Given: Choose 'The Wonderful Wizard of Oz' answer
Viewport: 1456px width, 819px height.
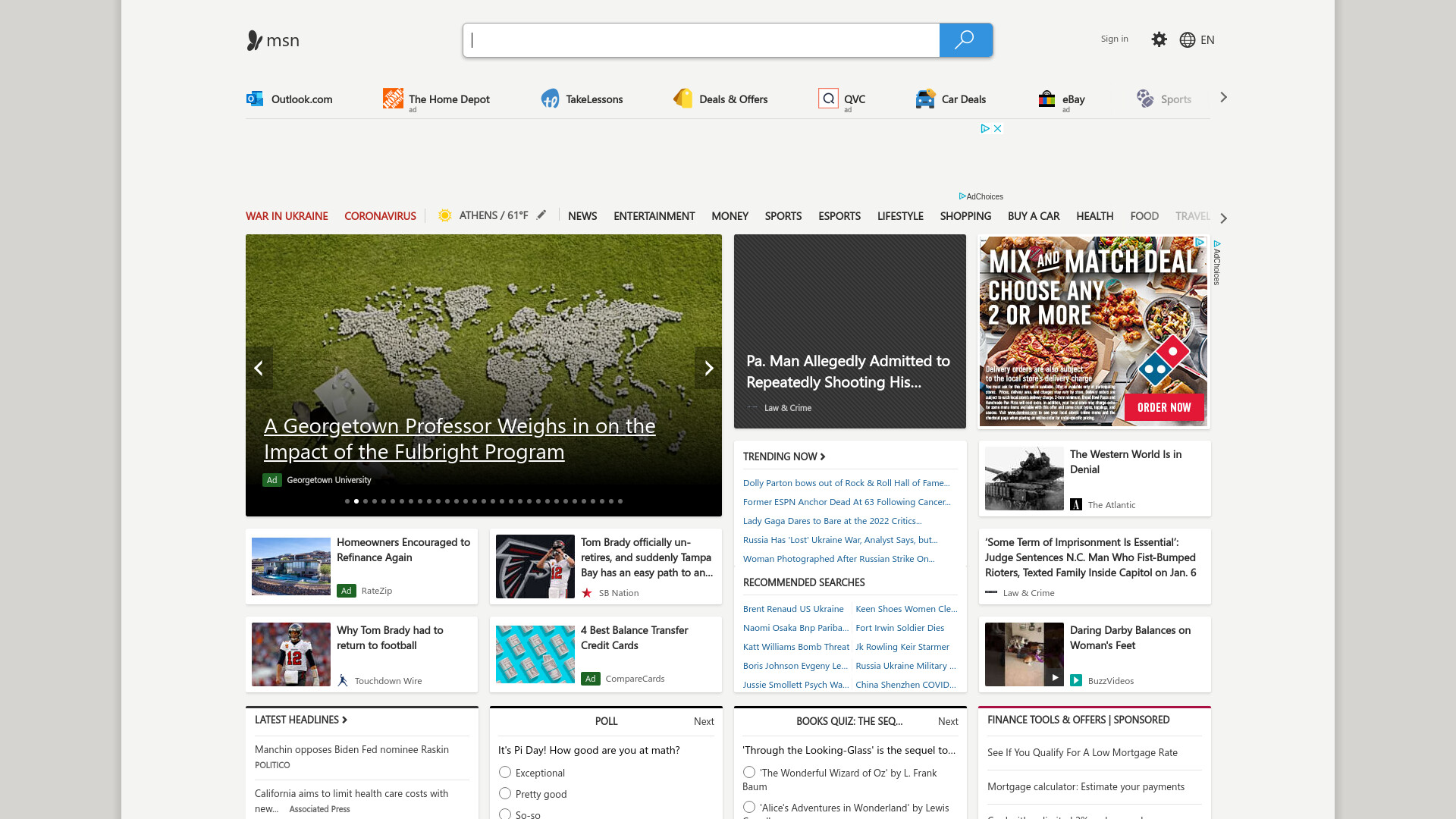Looking at the screenshot, I should point(749,772).
